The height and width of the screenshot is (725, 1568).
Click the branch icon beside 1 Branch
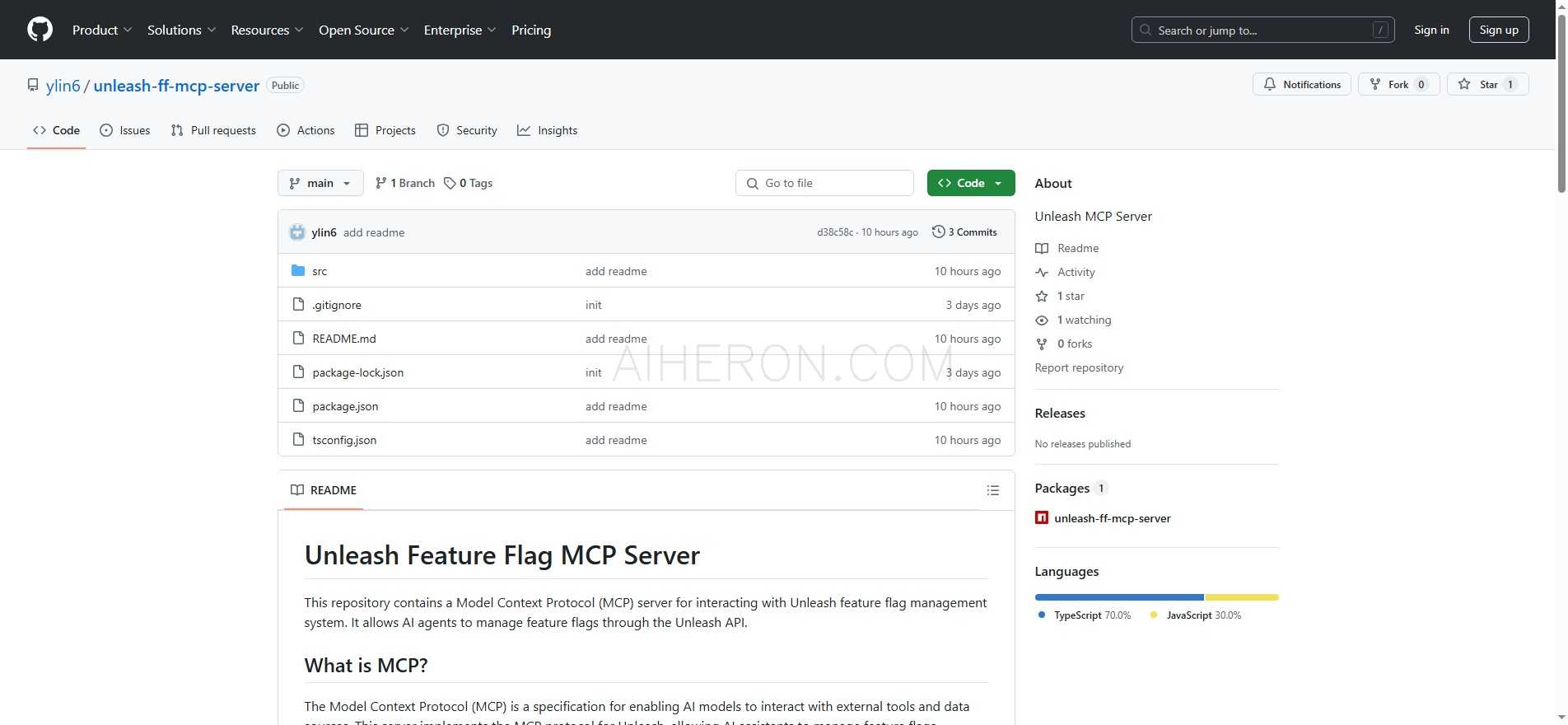[380, 183]
